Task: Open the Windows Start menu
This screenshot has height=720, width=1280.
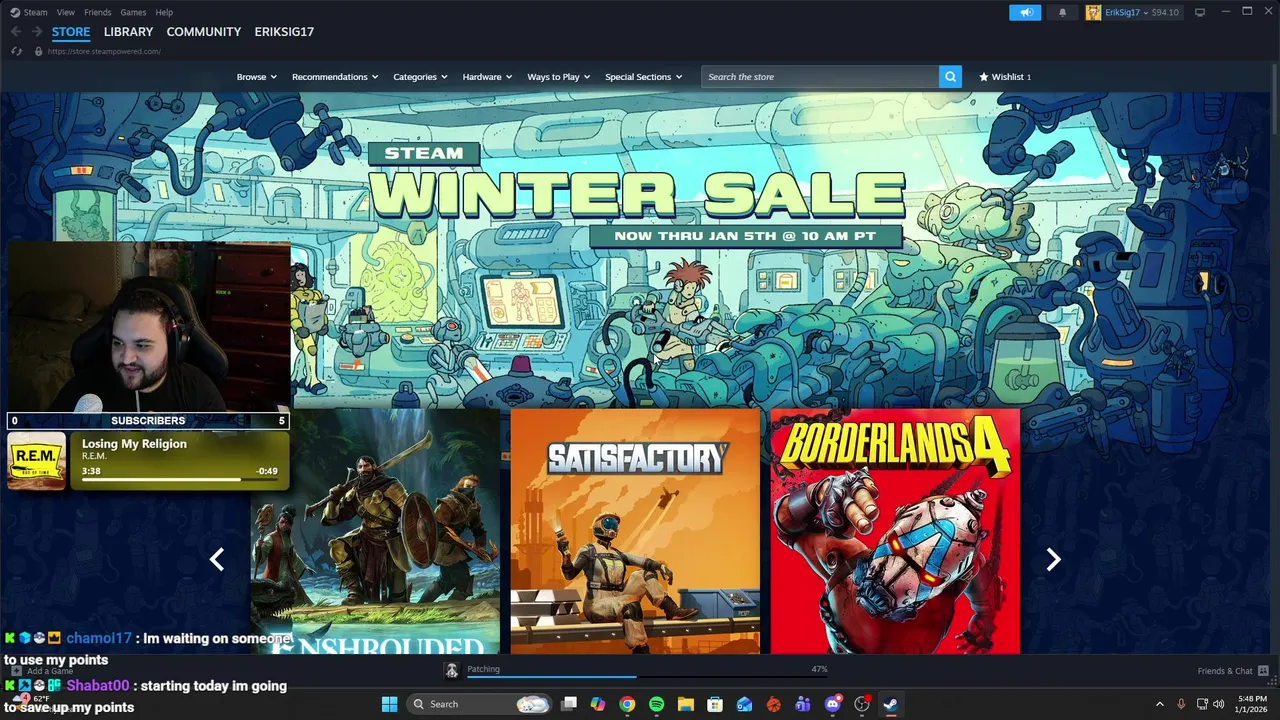Action: coord(390,704)
